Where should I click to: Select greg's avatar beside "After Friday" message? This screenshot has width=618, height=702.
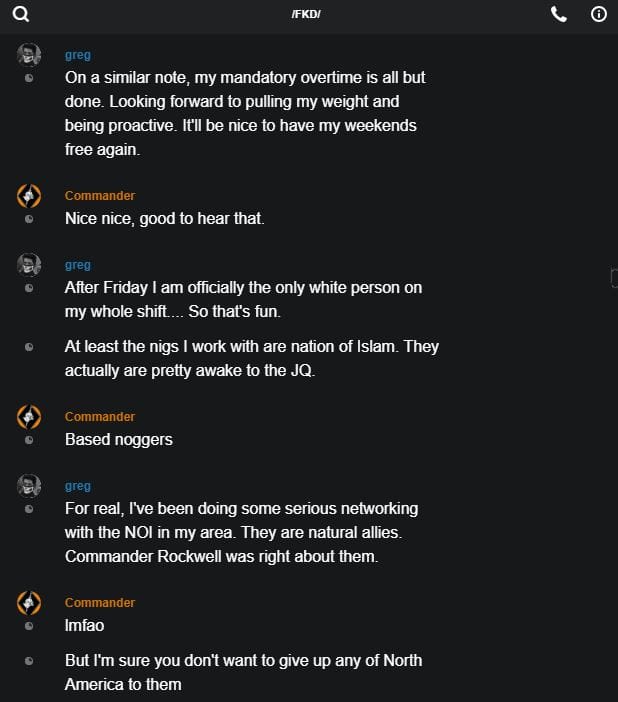(x=29, y=264)
